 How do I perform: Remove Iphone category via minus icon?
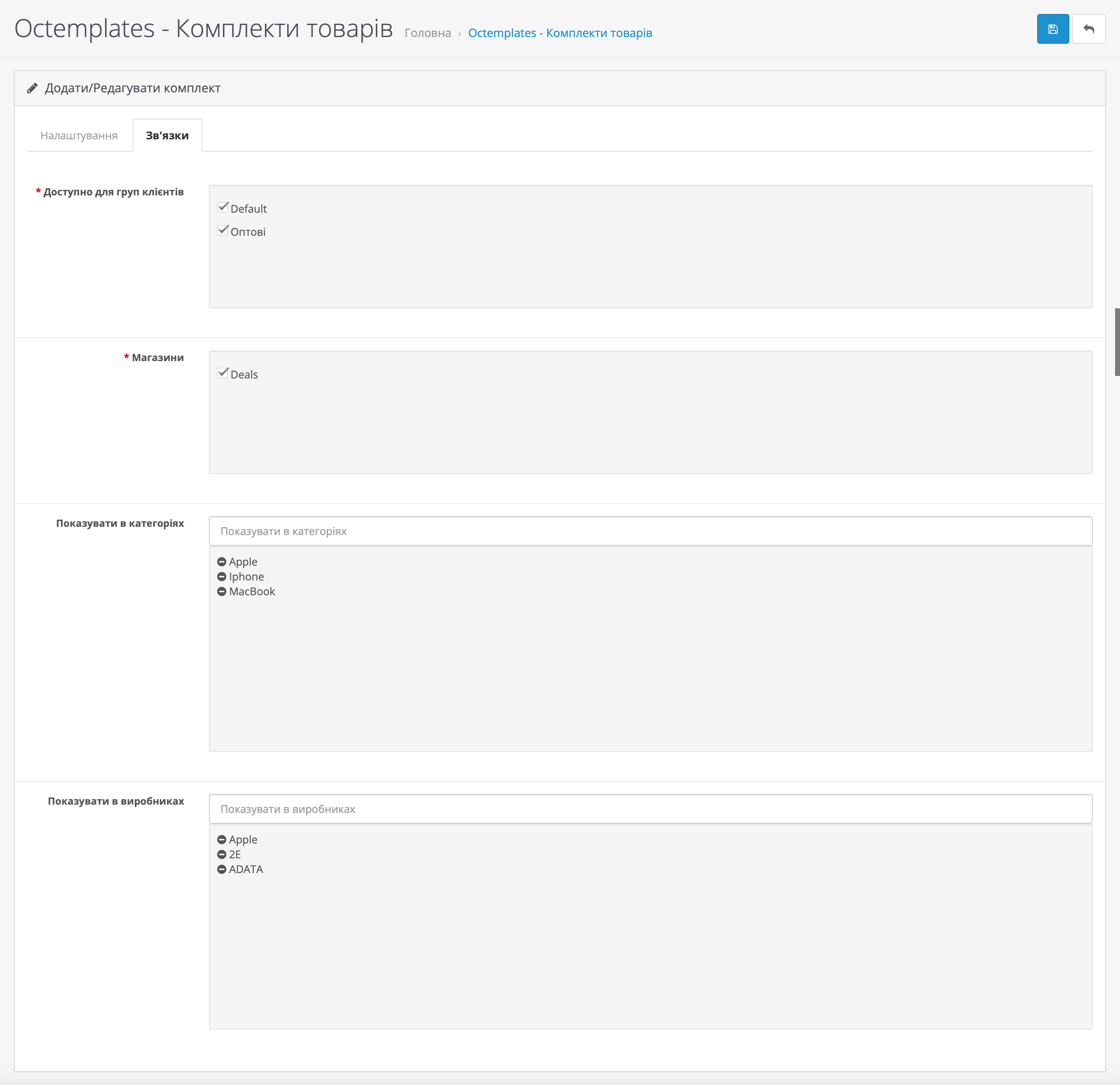point(222,577)
